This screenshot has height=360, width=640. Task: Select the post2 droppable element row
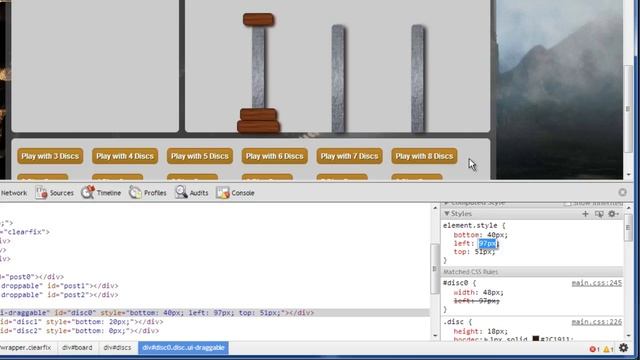click(x=215, y=295)
